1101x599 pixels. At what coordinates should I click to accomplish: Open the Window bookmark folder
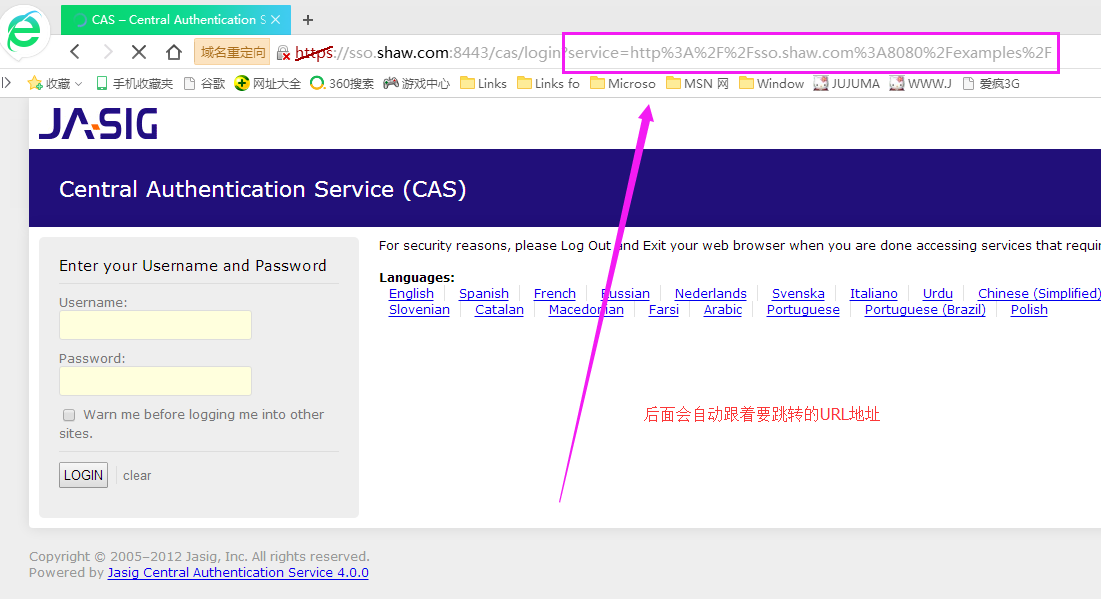point(771,84)
